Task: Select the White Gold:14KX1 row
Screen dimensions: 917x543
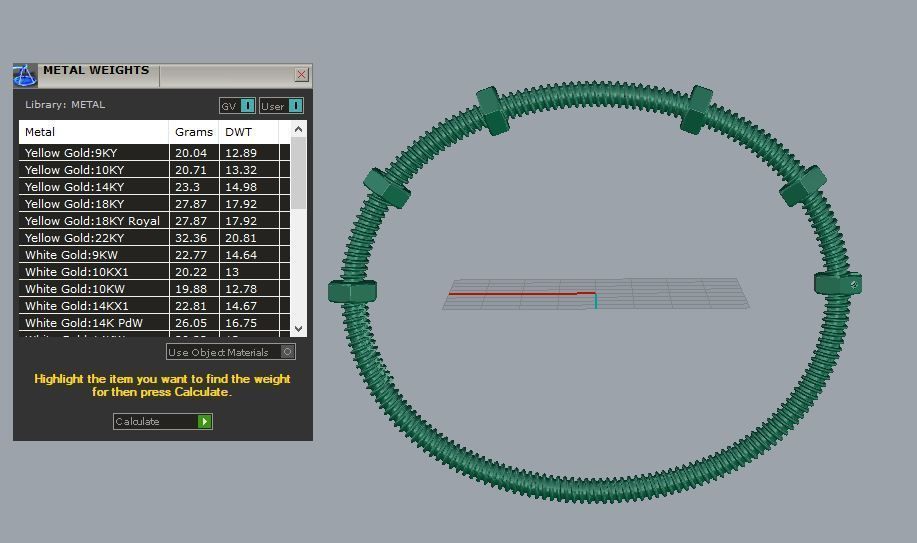Action: [154, 305]
